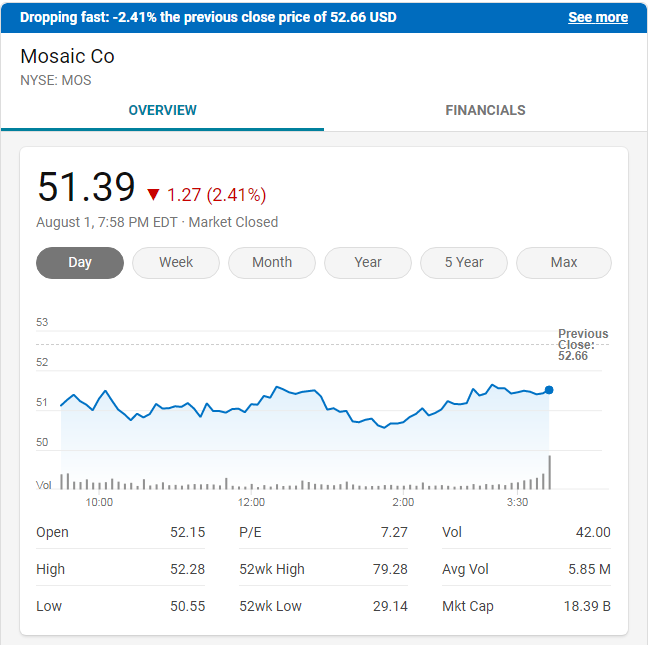Select the Day chart range

(80, 262)
